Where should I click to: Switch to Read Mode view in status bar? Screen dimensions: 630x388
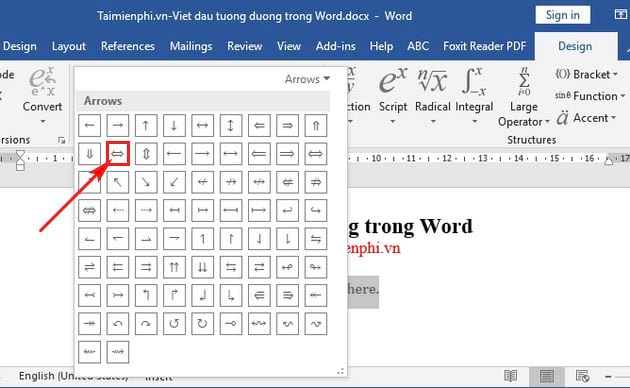click(x=511, y=376)
